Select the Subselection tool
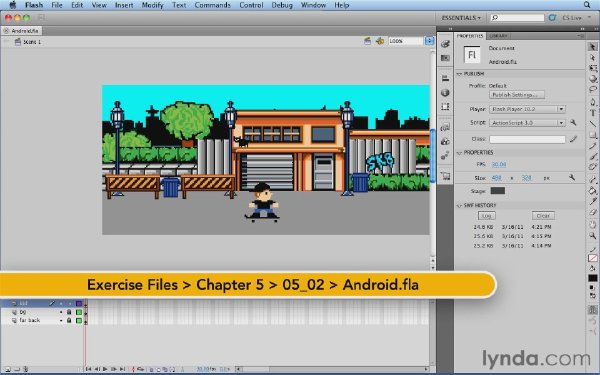The image size is (600, 375). click(593, 57)
